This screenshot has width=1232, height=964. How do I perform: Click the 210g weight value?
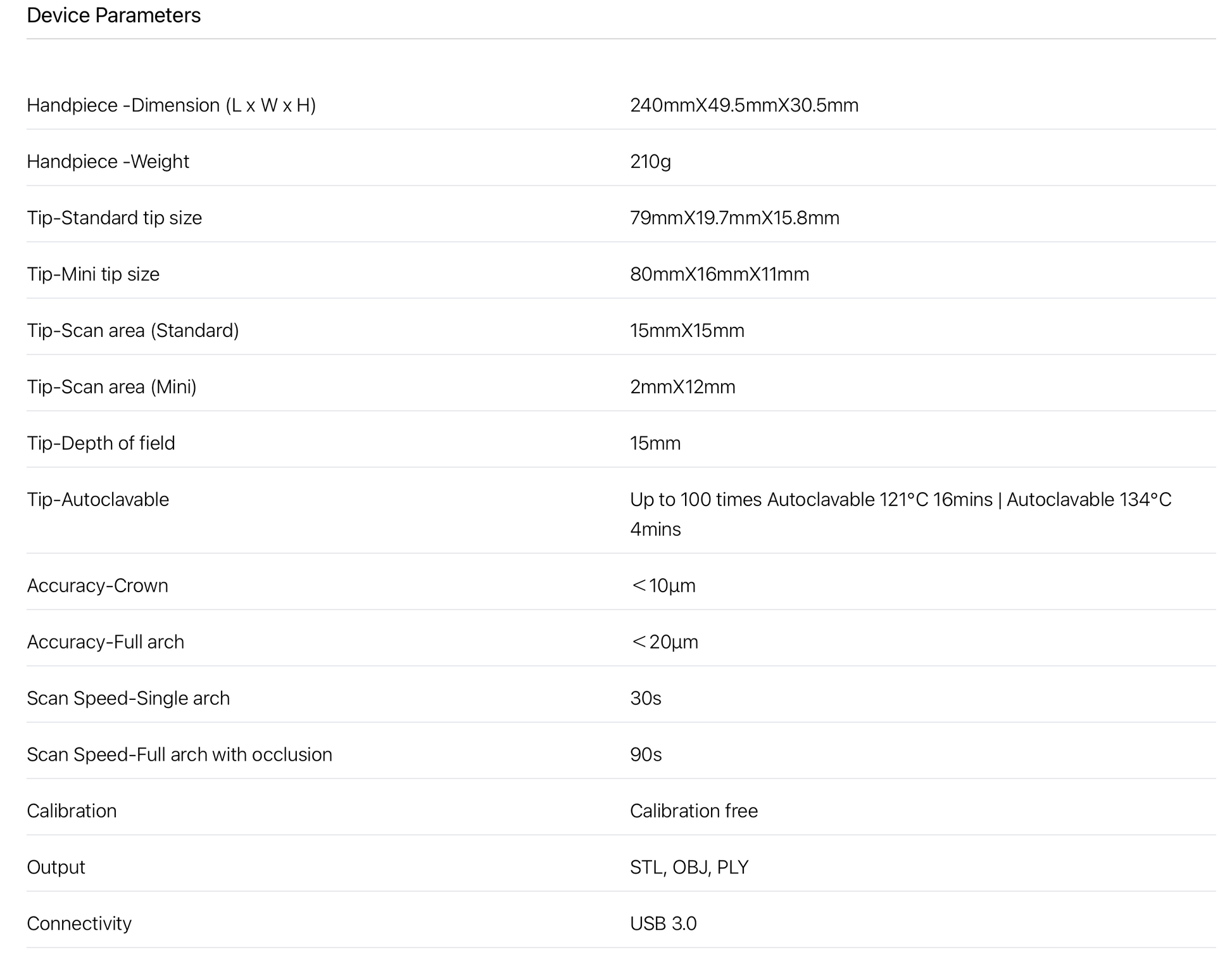[650, 162]
